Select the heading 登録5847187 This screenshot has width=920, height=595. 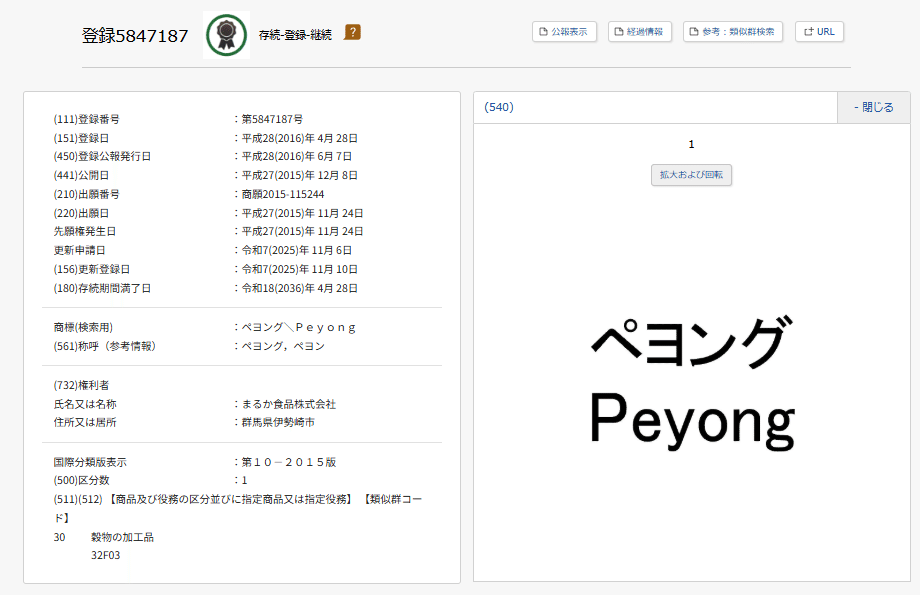[135, 36]
